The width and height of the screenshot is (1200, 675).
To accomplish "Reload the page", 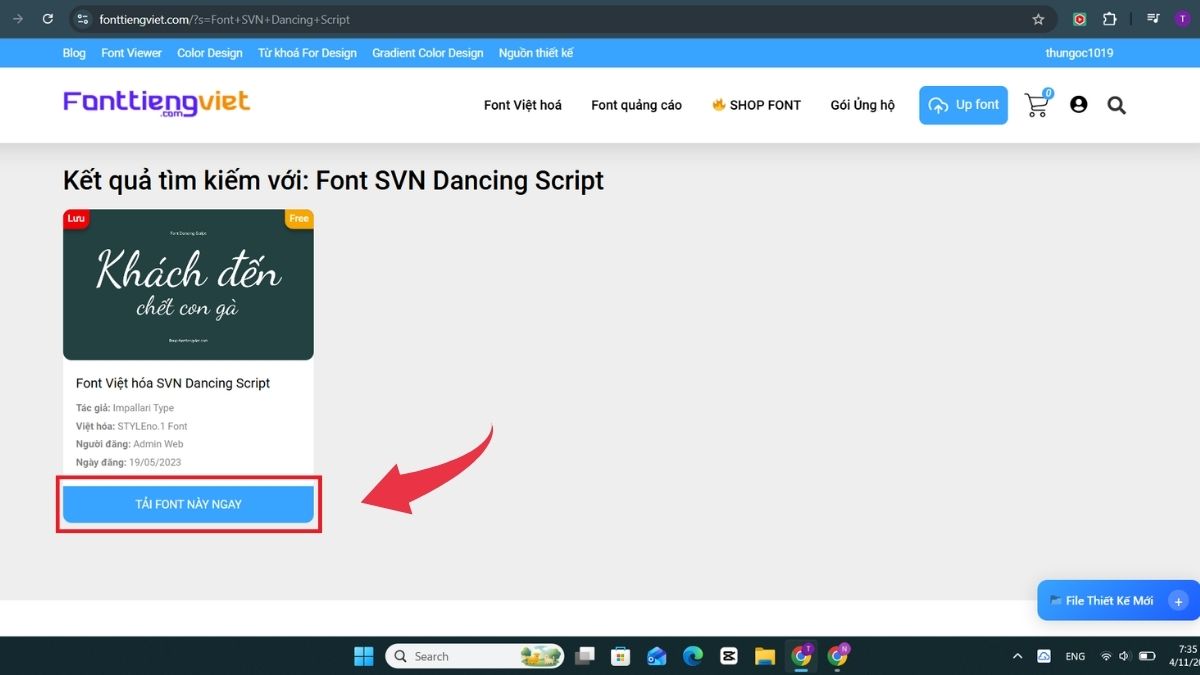I will click(48, 19).
